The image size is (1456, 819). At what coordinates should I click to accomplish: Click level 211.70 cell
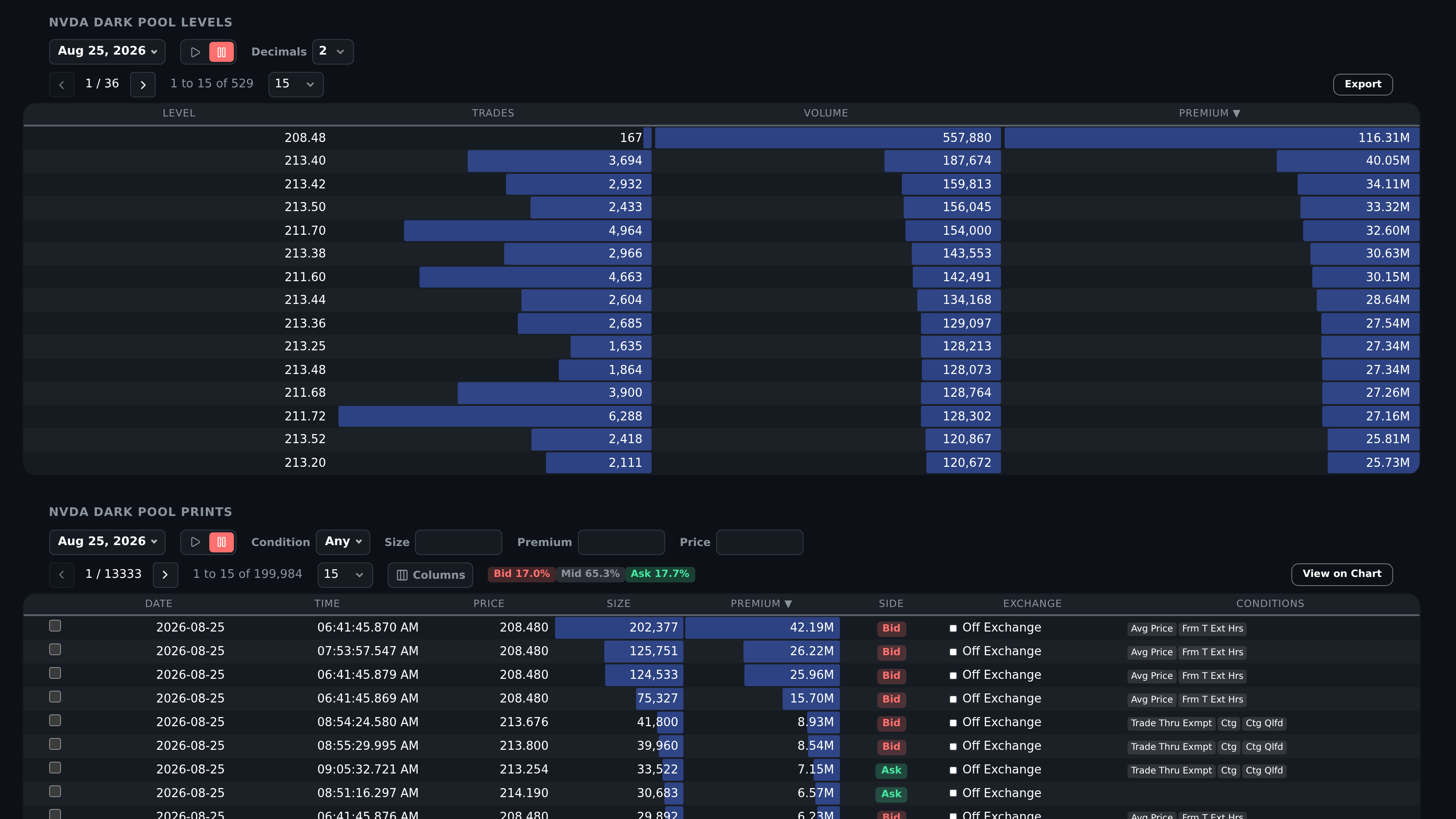coord(305,231)
